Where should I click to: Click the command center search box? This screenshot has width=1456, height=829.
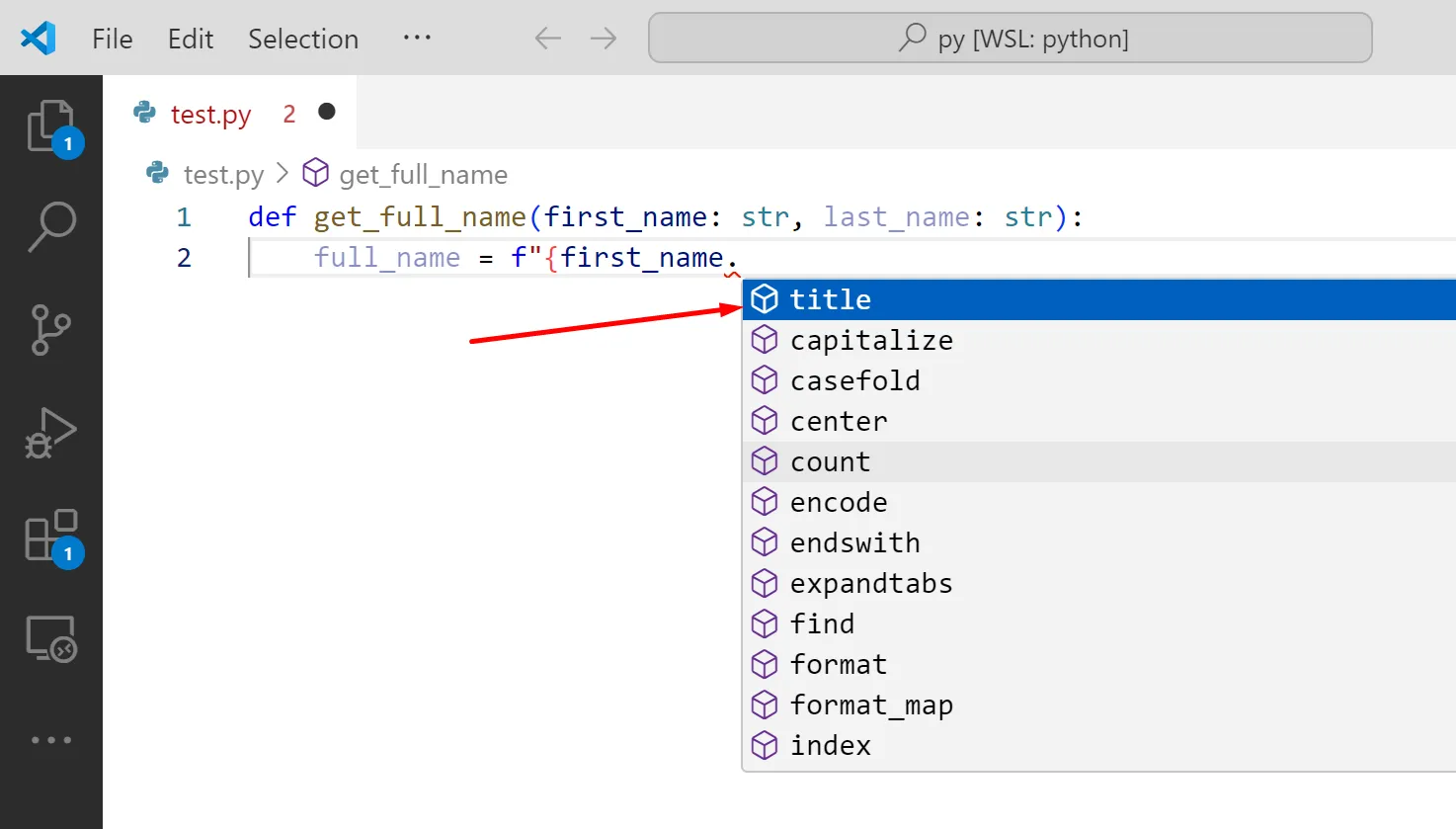[x=1010, y=39]
